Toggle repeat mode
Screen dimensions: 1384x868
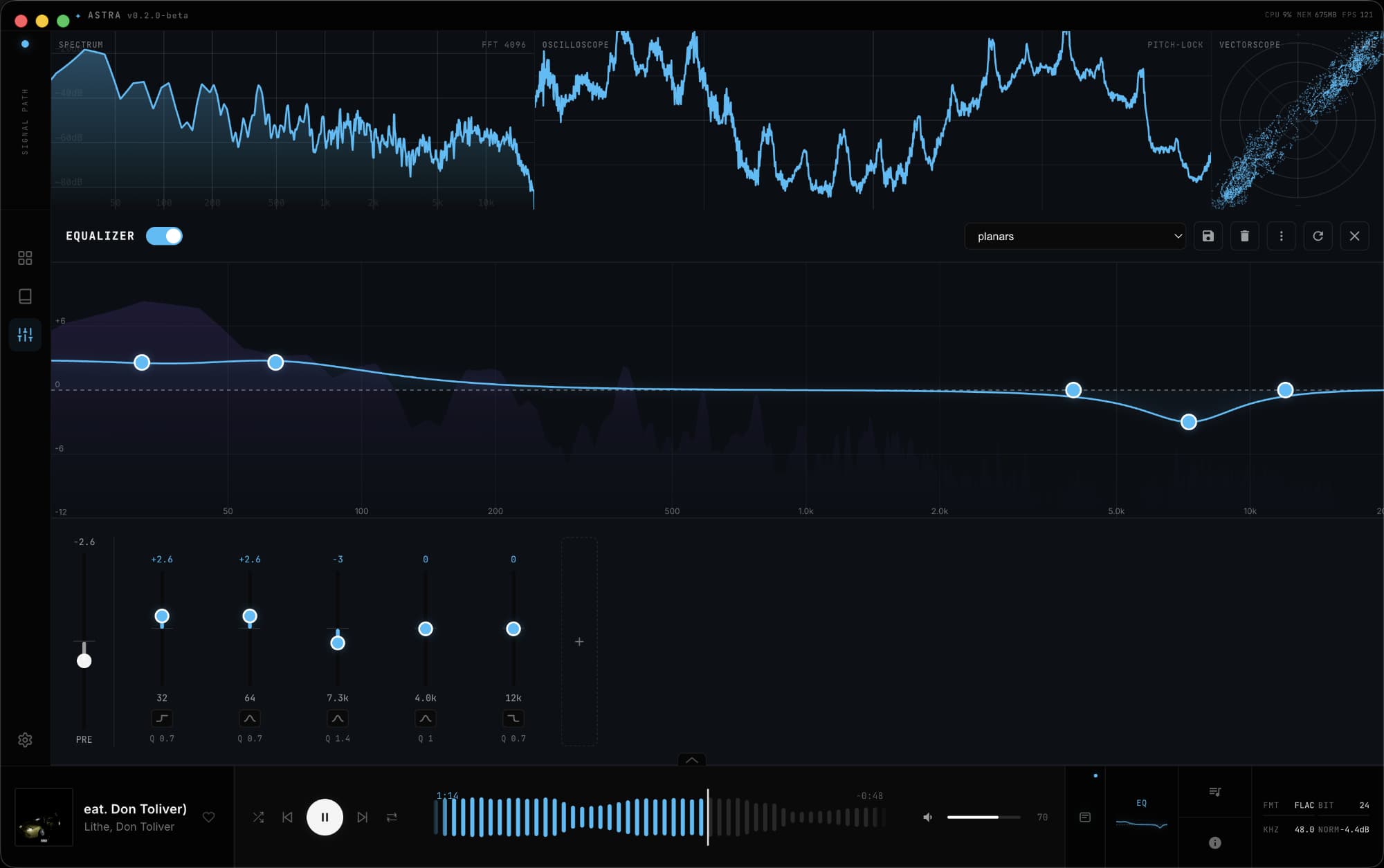tap(392, 817)
